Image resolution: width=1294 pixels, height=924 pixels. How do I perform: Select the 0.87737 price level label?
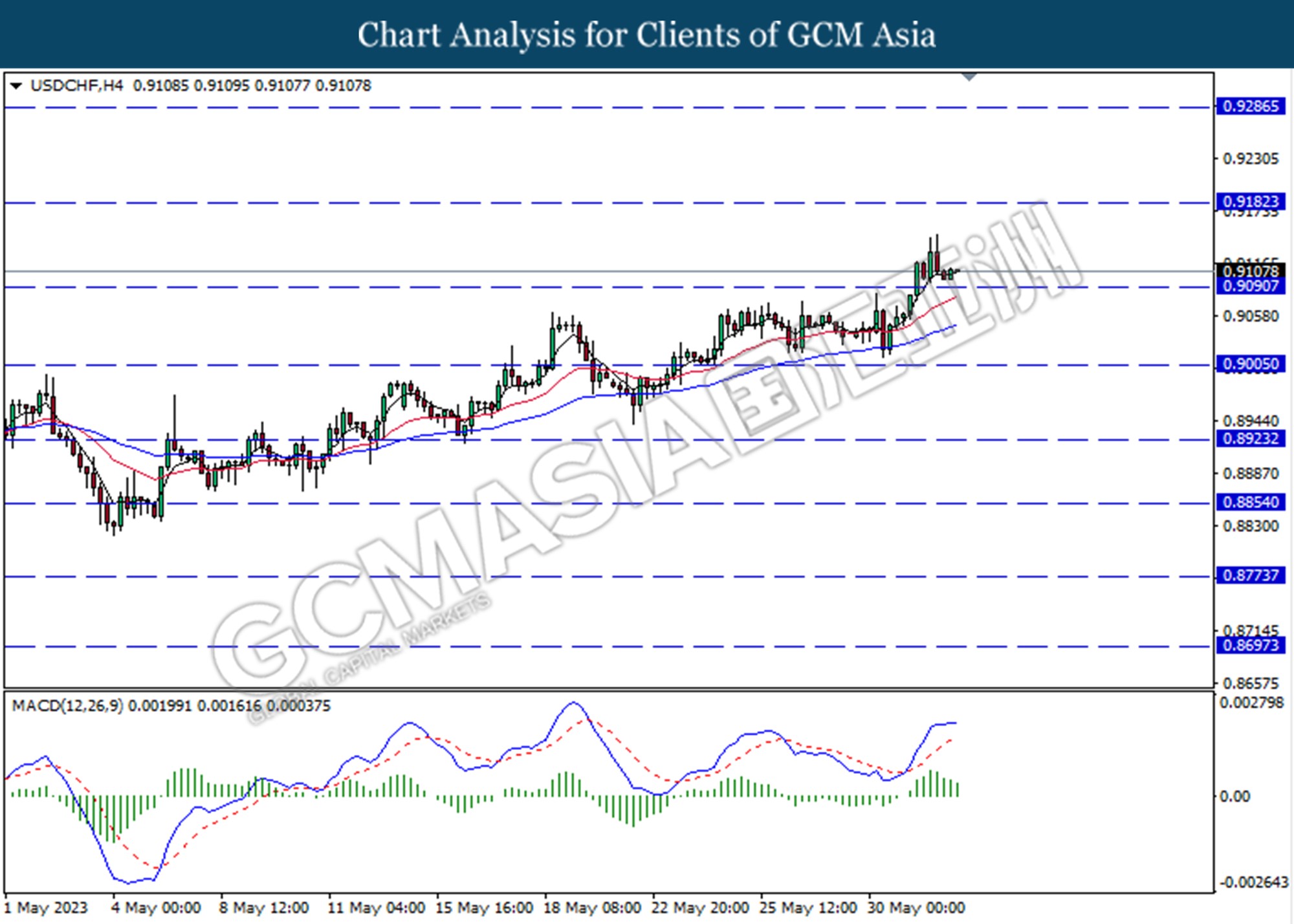tap(1251, 575)
